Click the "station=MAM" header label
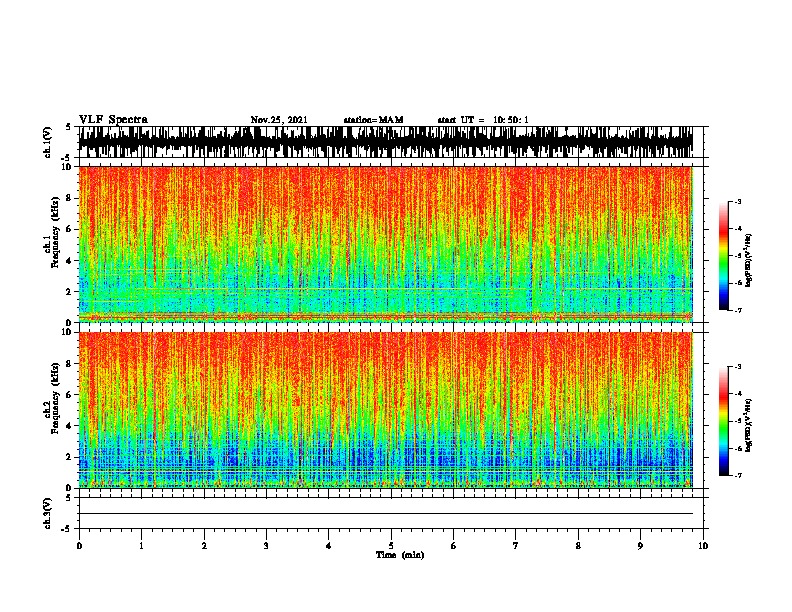Image resolution: width=792 pixels, height=612 pixels. (x=373, y=120)
